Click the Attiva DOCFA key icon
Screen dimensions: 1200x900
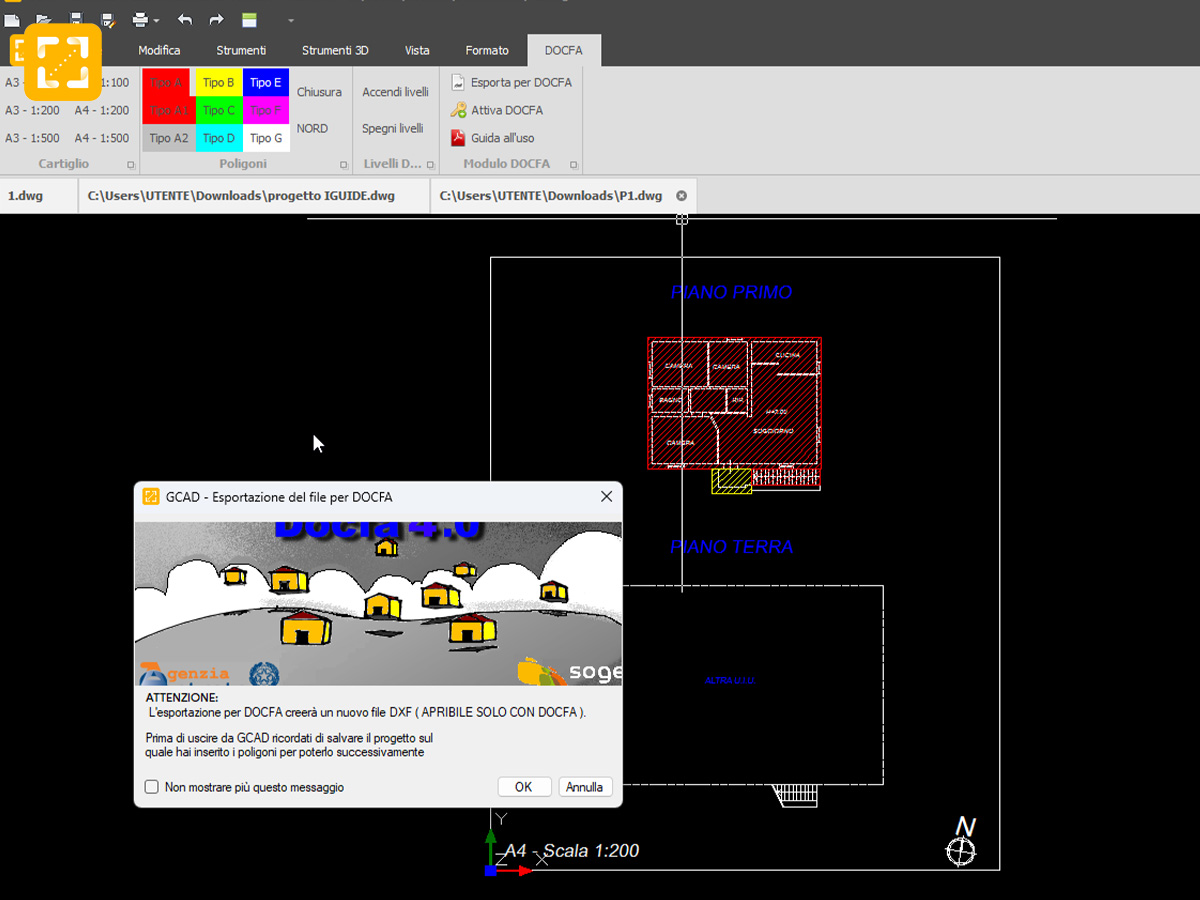[458, 110]
